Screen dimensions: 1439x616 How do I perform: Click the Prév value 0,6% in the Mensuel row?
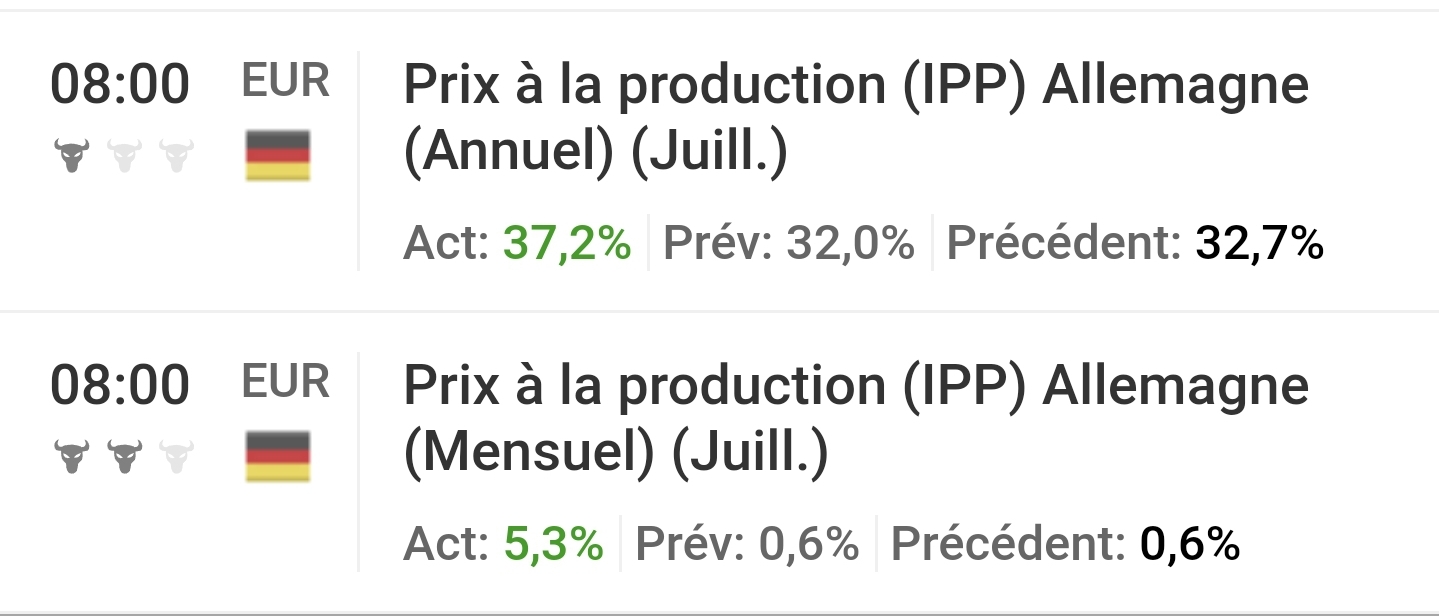[808, 544]
